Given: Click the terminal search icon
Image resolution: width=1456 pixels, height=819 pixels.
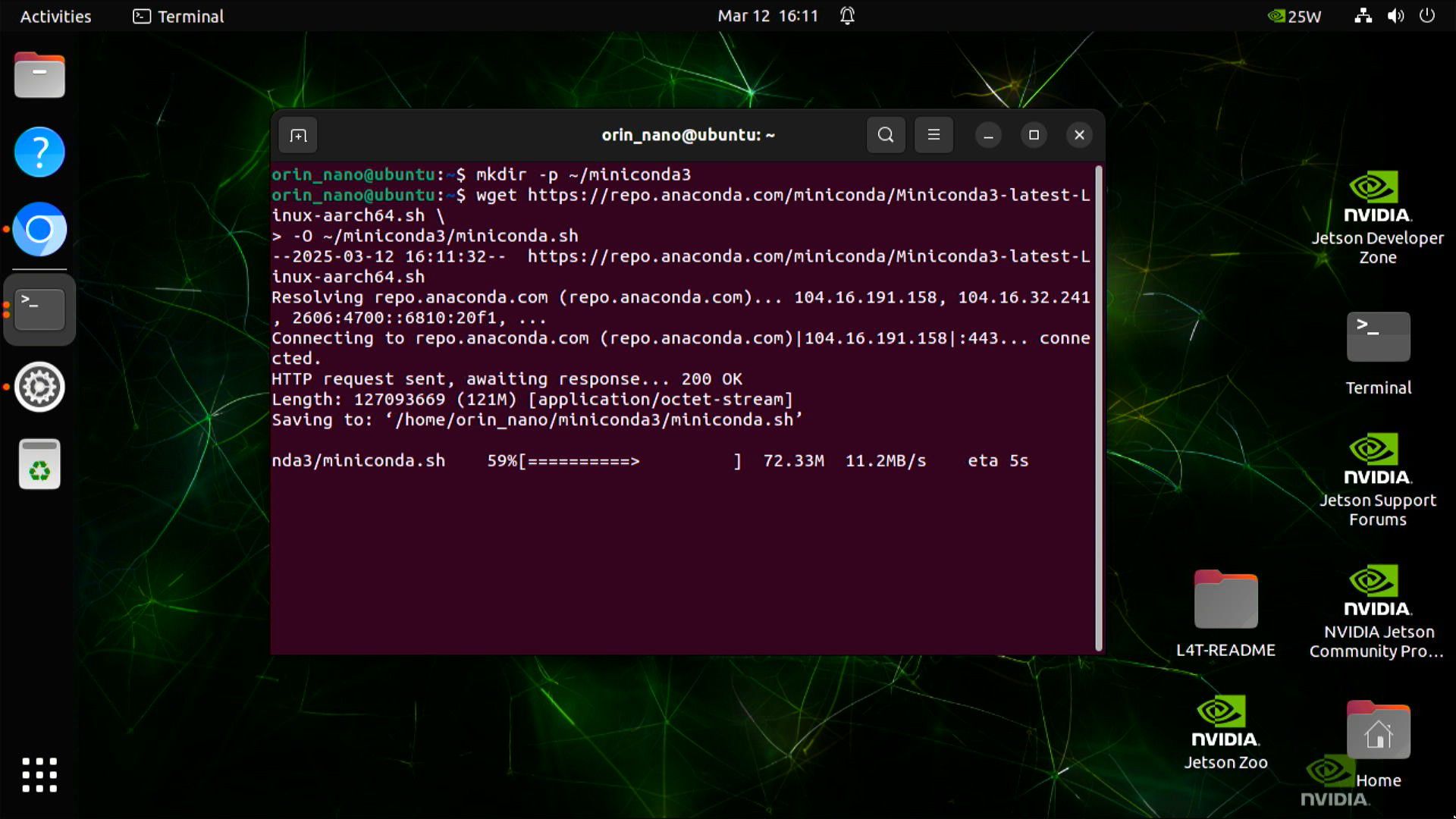Looking at the screenshot, I should click(x=886, y=135).
